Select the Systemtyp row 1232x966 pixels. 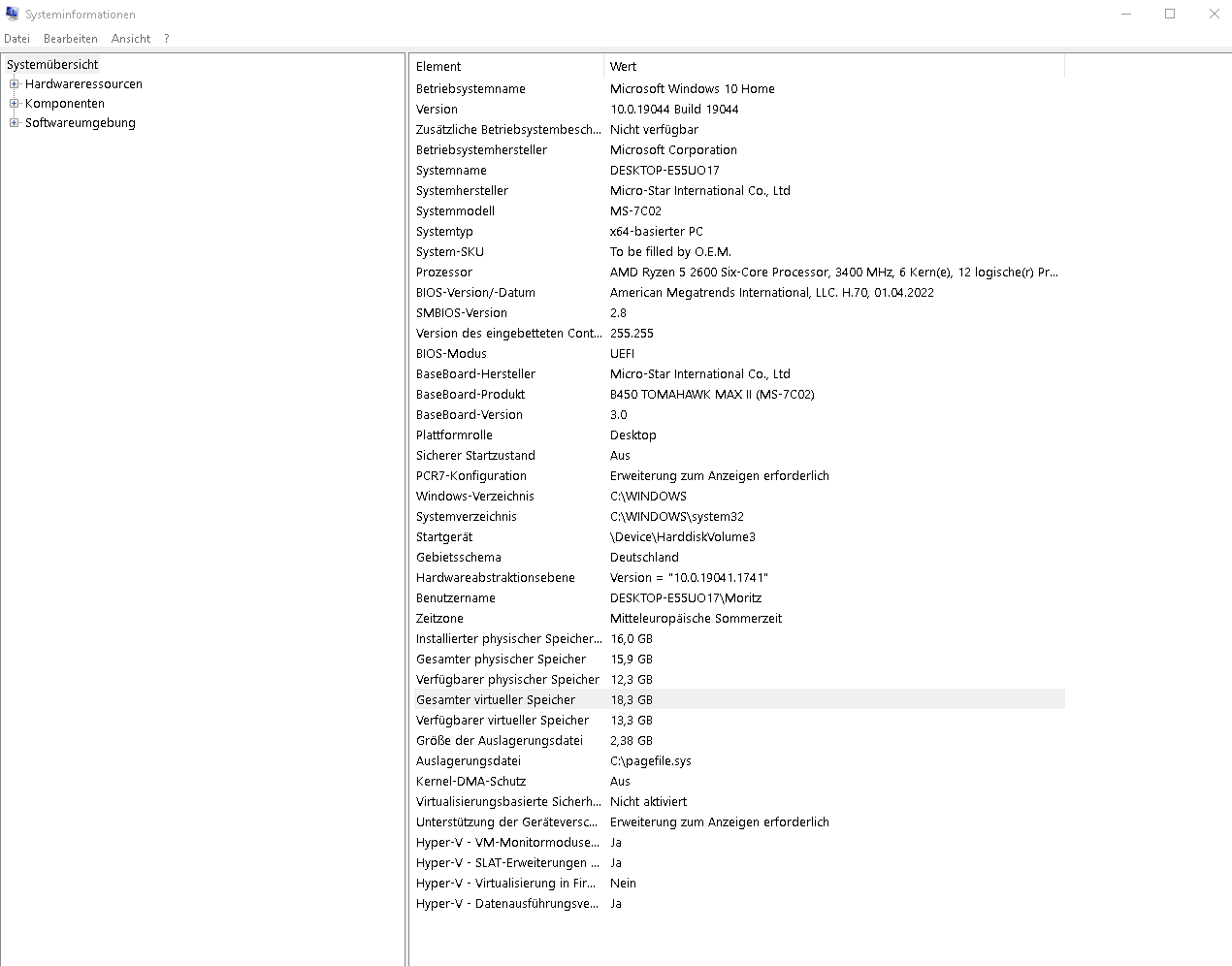pos(737,232)
